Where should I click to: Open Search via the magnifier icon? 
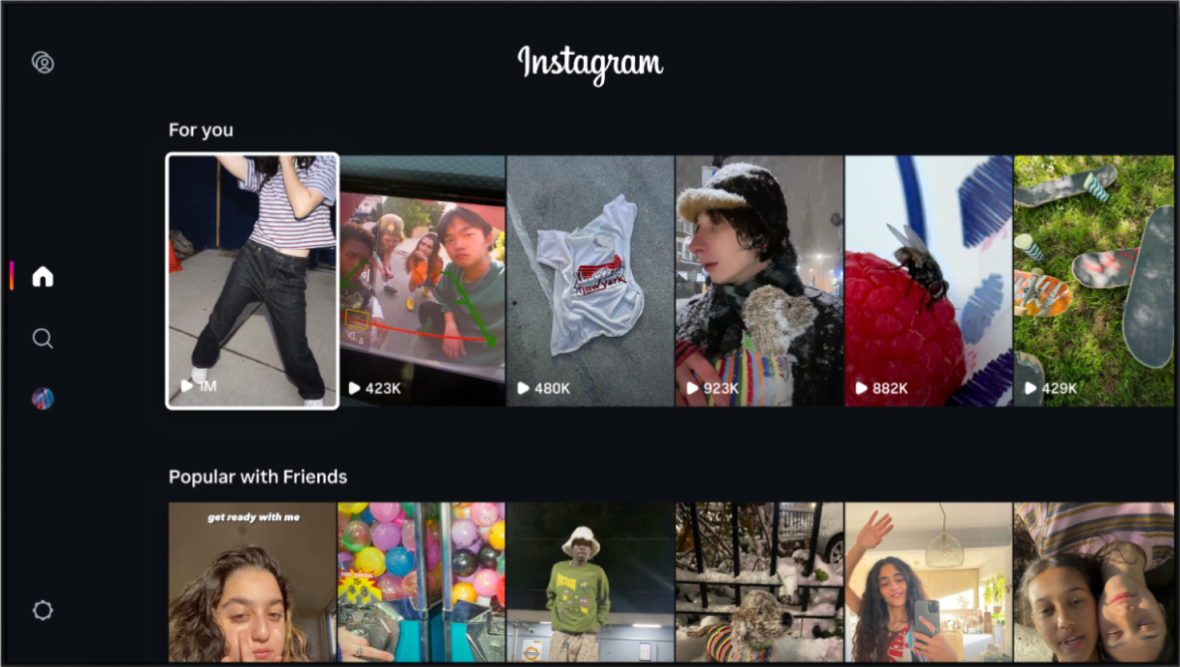point(43,338)
